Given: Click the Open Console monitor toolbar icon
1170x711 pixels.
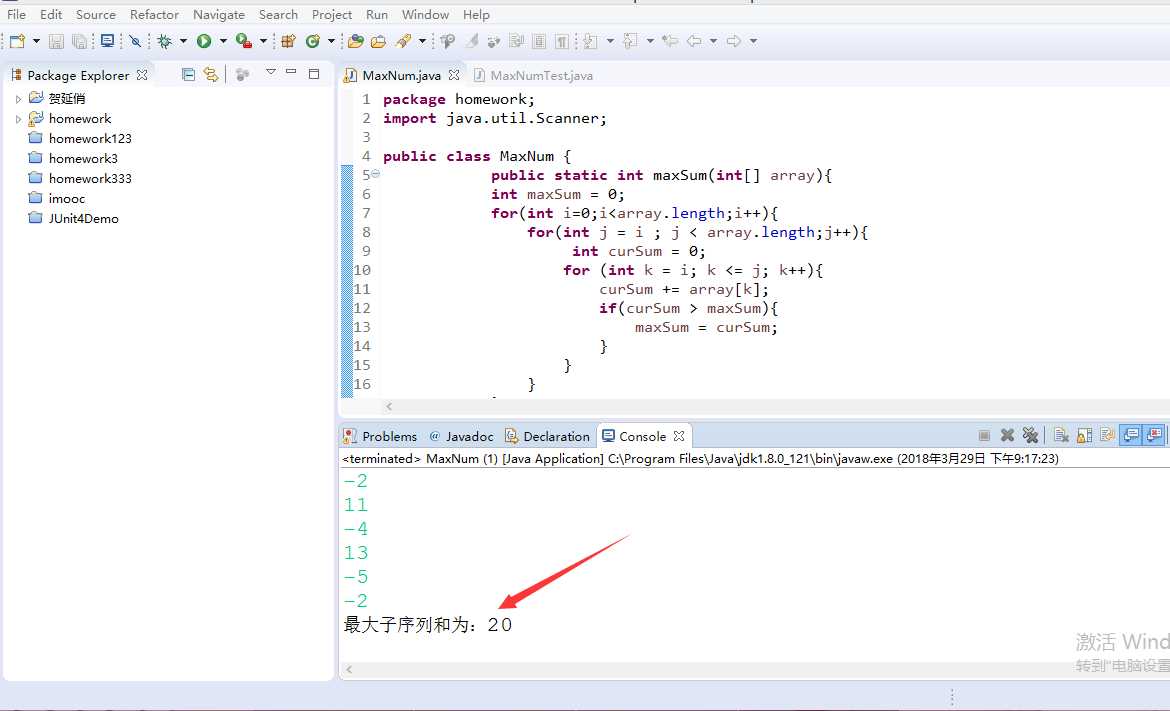Looking at the screenshot, I should pos(107,41).
